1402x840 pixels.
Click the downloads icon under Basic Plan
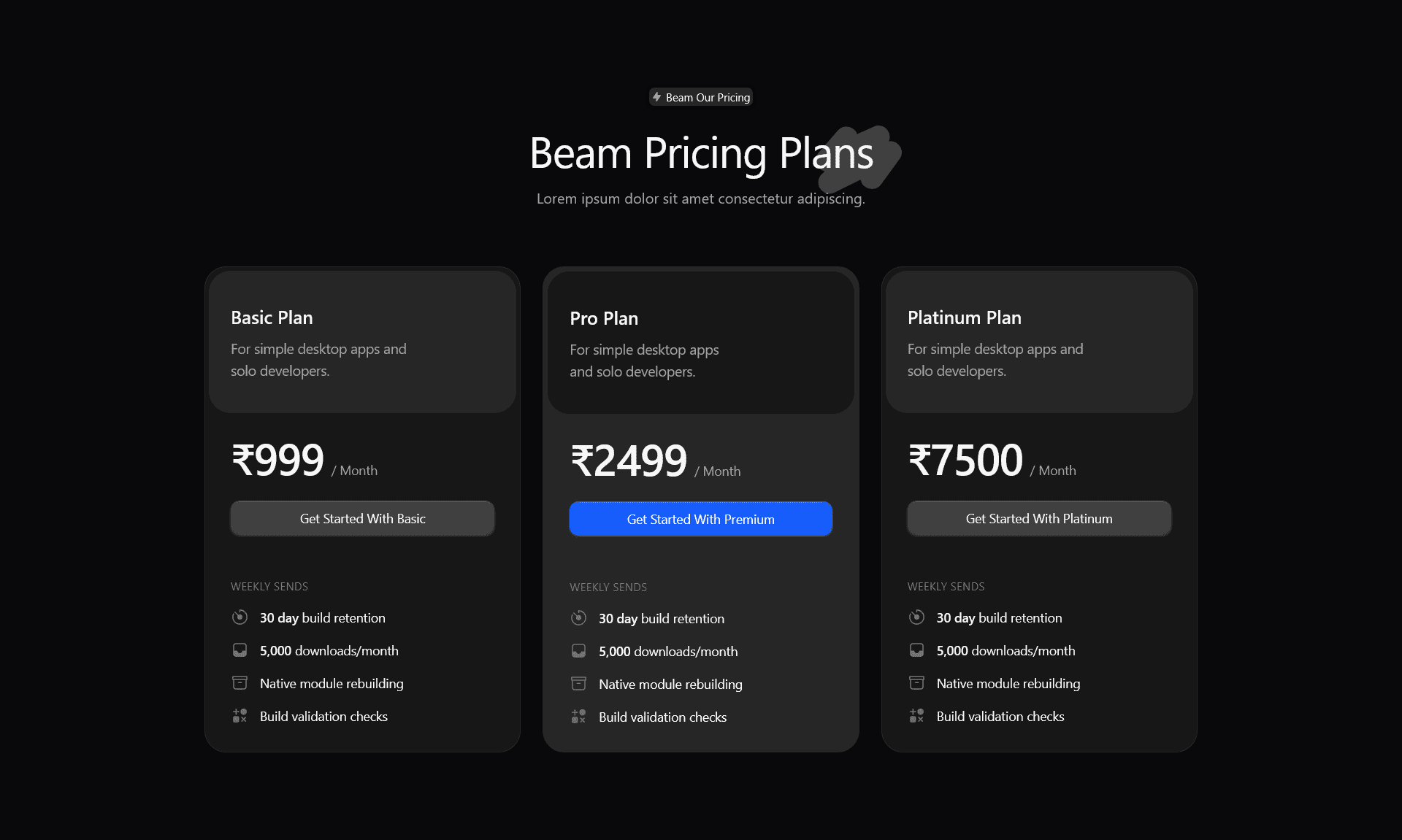coord(240,650)
